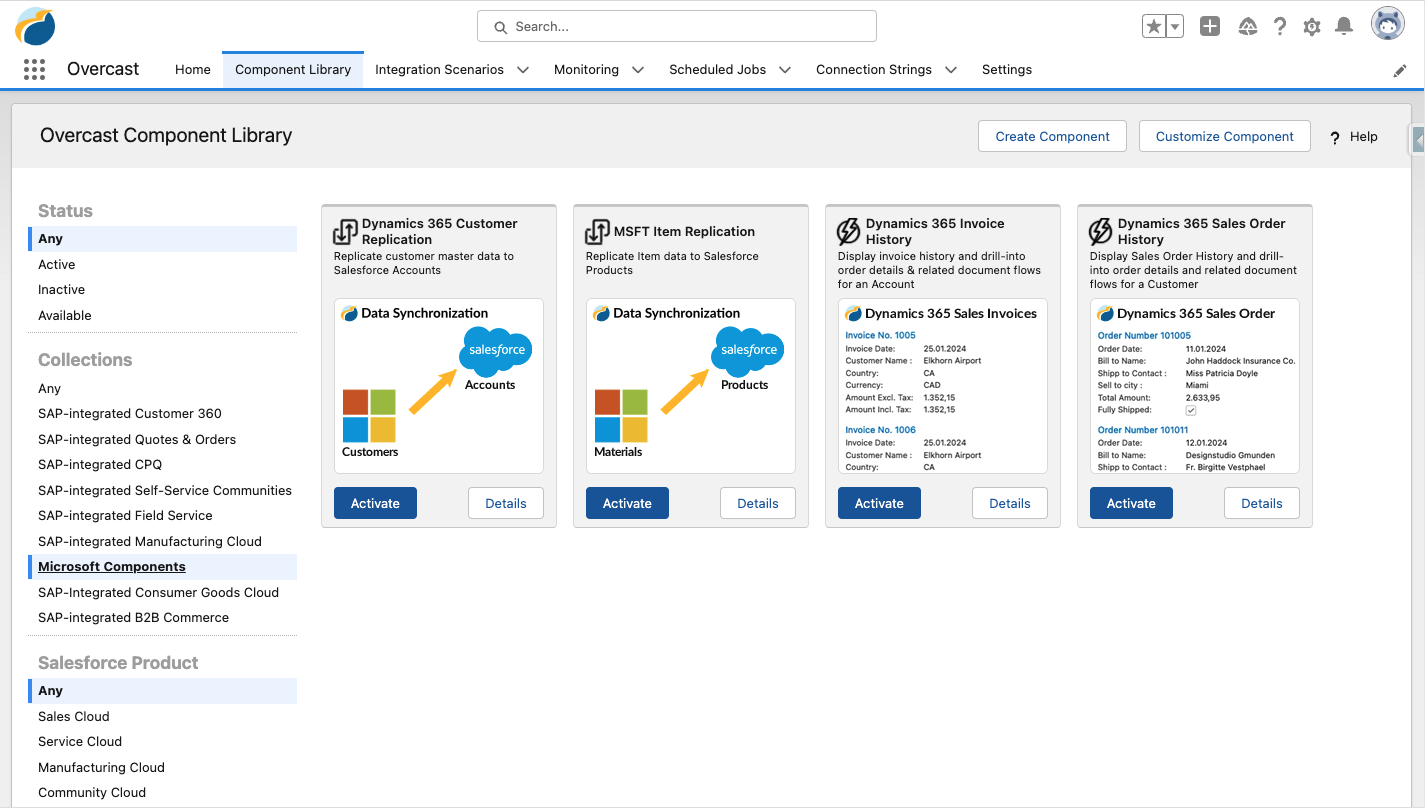Activate Dynamics 365 Customer Replication

tap(375, 503)
